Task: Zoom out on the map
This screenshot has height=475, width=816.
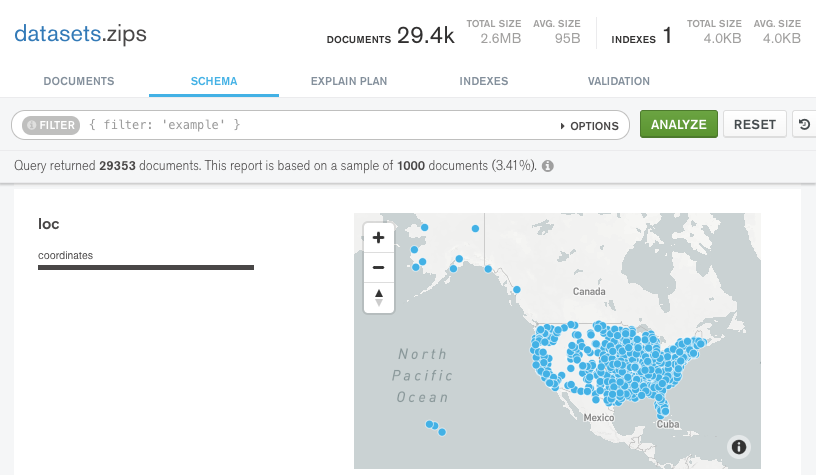Action: (x=378, y=267)
